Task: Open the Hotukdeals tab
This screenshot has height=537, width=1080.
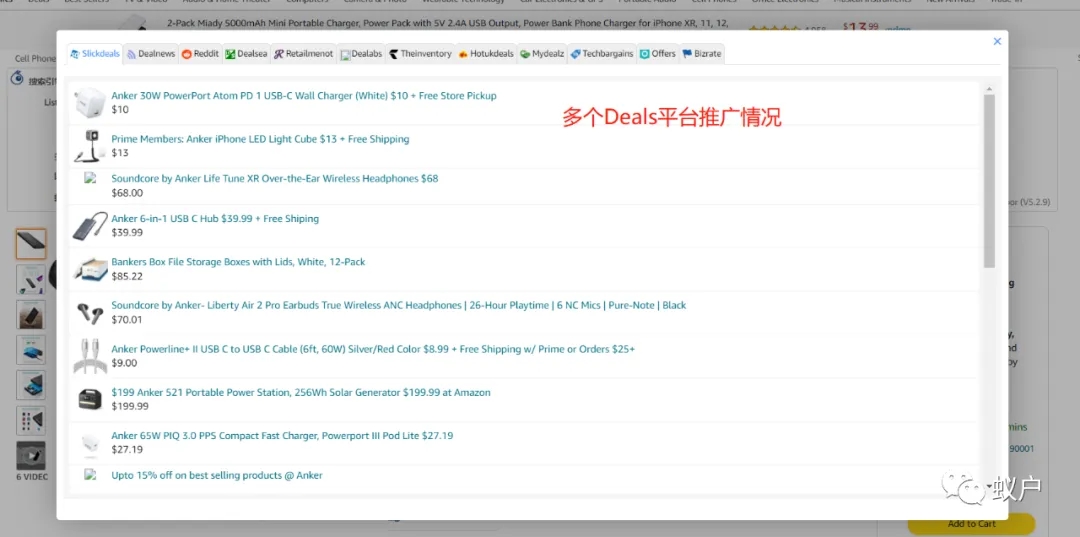Action: [486, 54]
